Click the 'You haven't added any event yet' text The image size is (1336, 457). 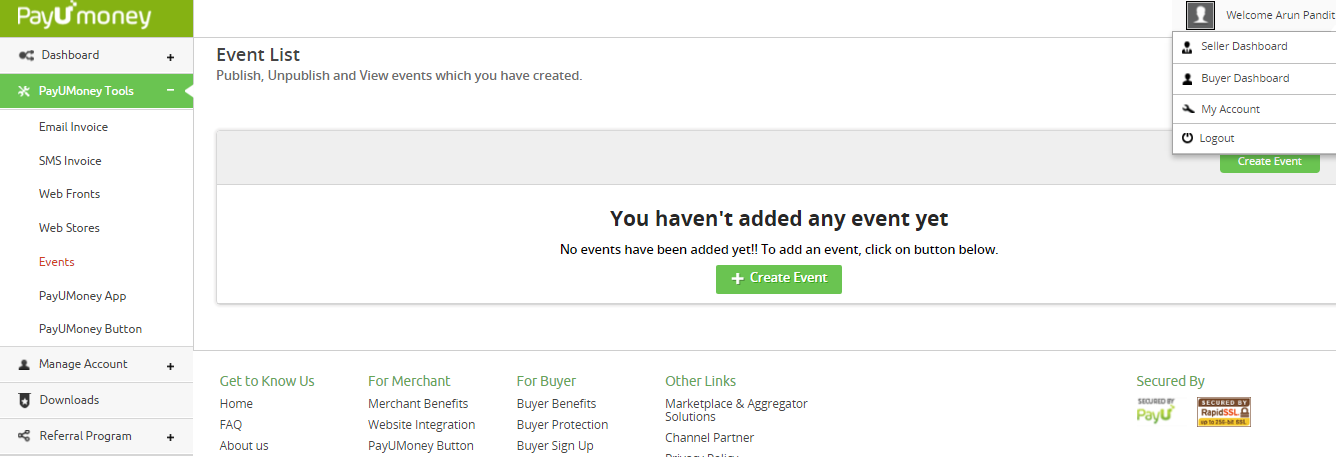click(779, 219)
